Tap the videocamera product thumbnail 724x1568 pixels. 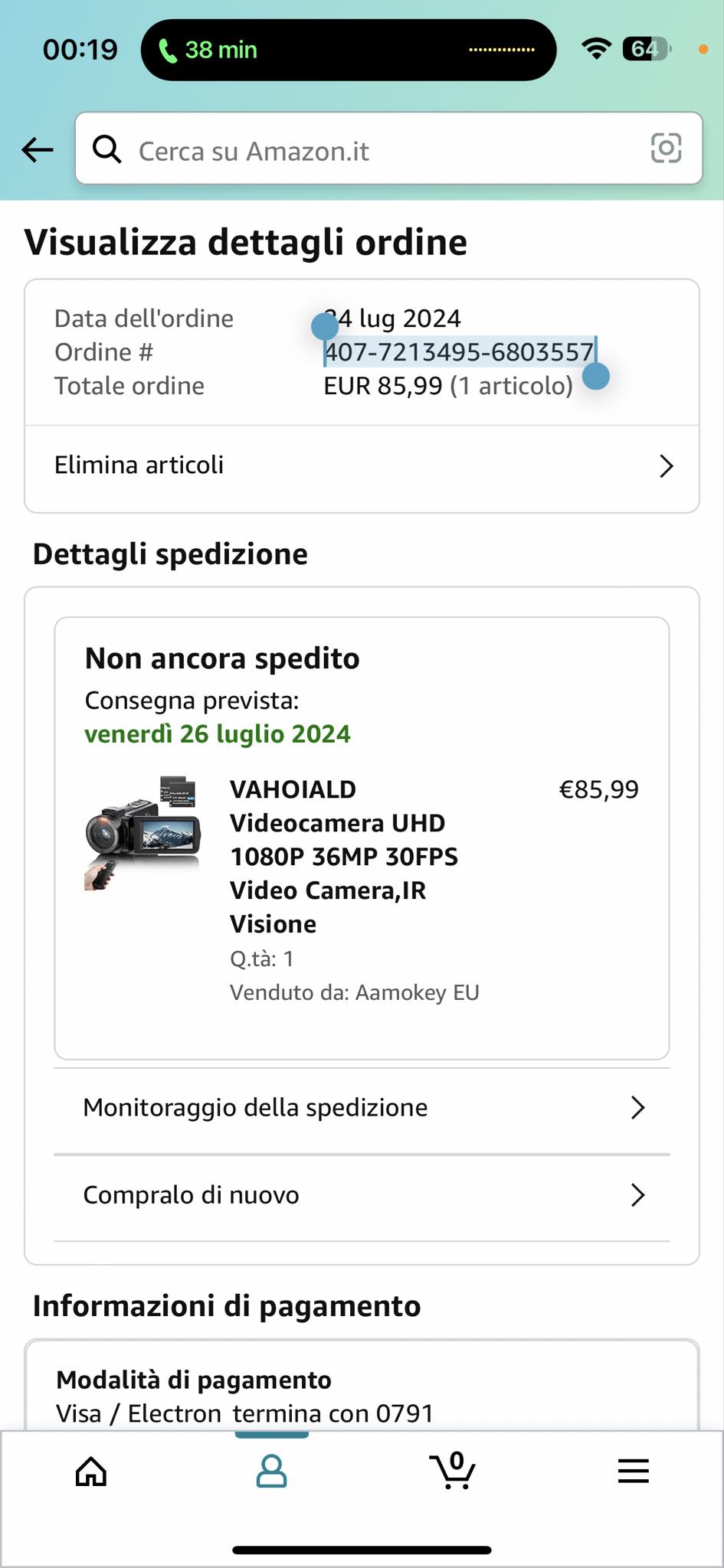143,833
